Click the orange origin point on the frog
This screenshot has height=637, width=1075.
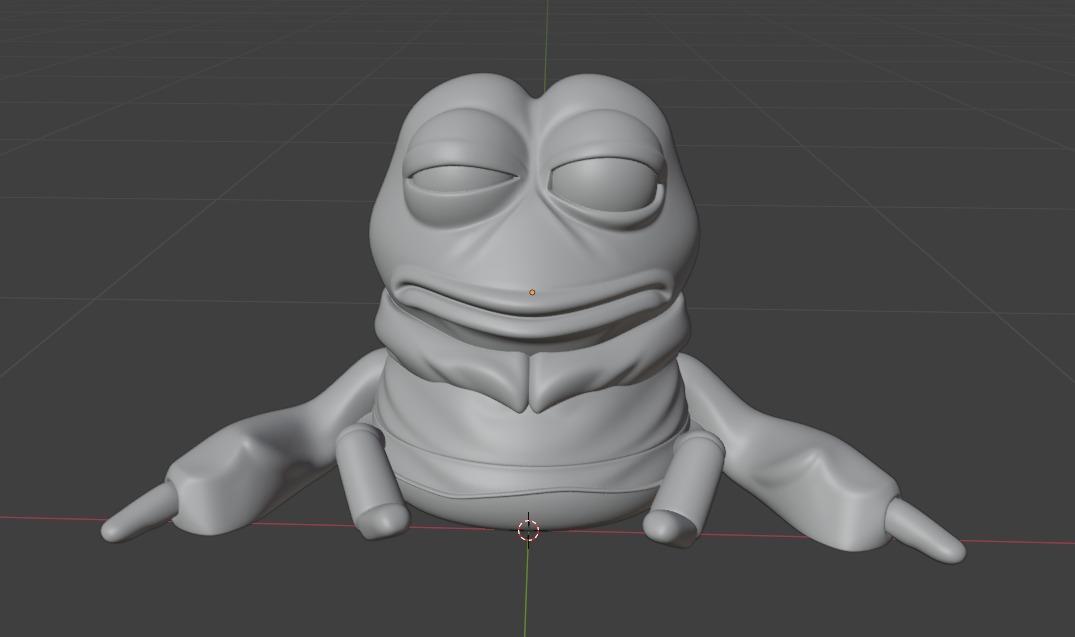pos(532,292)
